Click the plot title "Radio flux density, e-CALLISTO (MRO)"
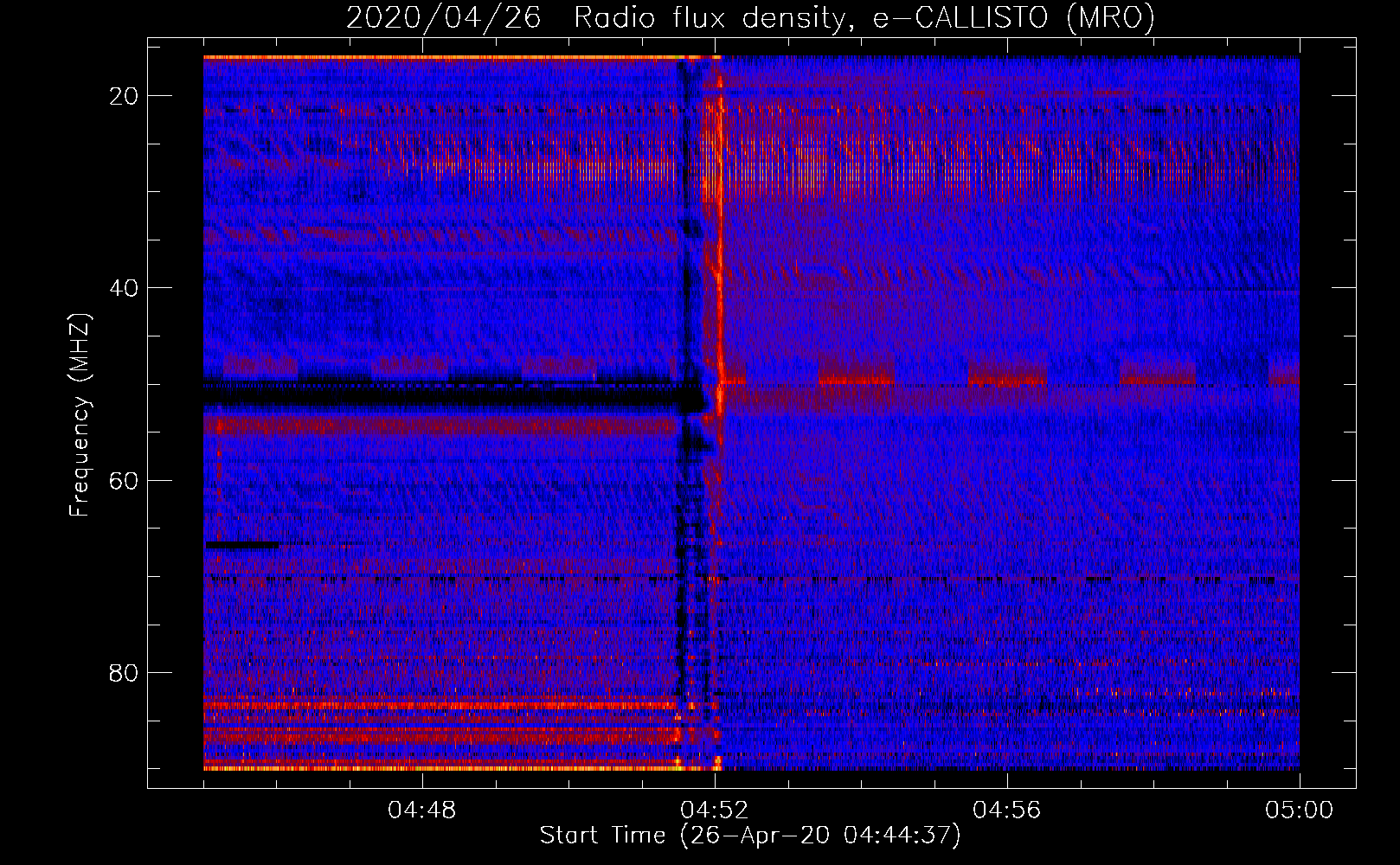 click(864, 17)
